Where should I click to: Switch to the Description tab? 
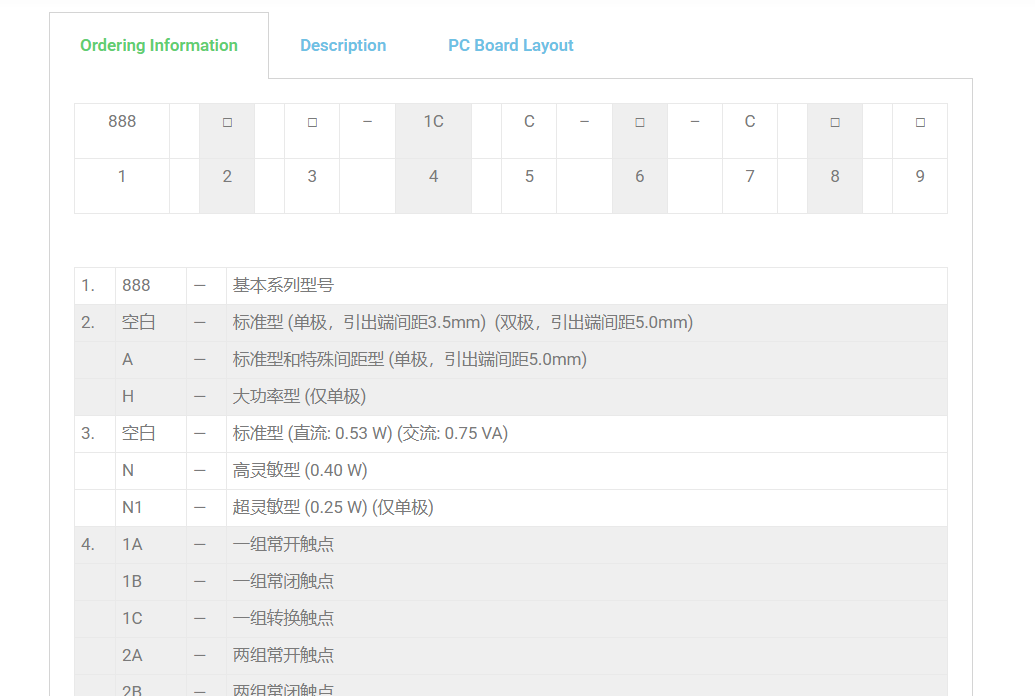343,45
